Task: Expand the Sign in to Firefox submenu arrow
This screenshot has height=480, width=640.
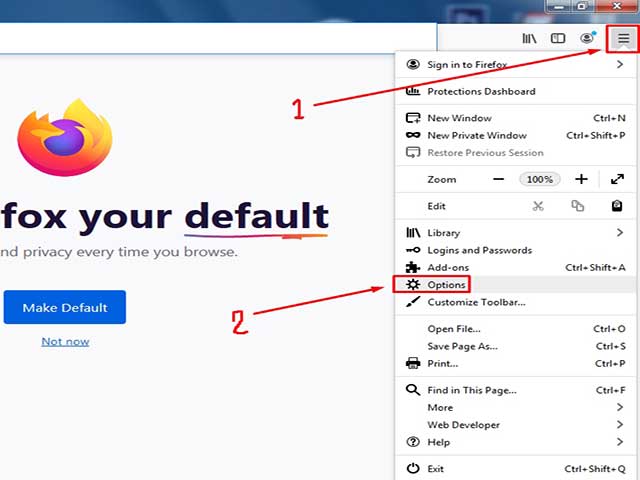Action: (620, 64)
